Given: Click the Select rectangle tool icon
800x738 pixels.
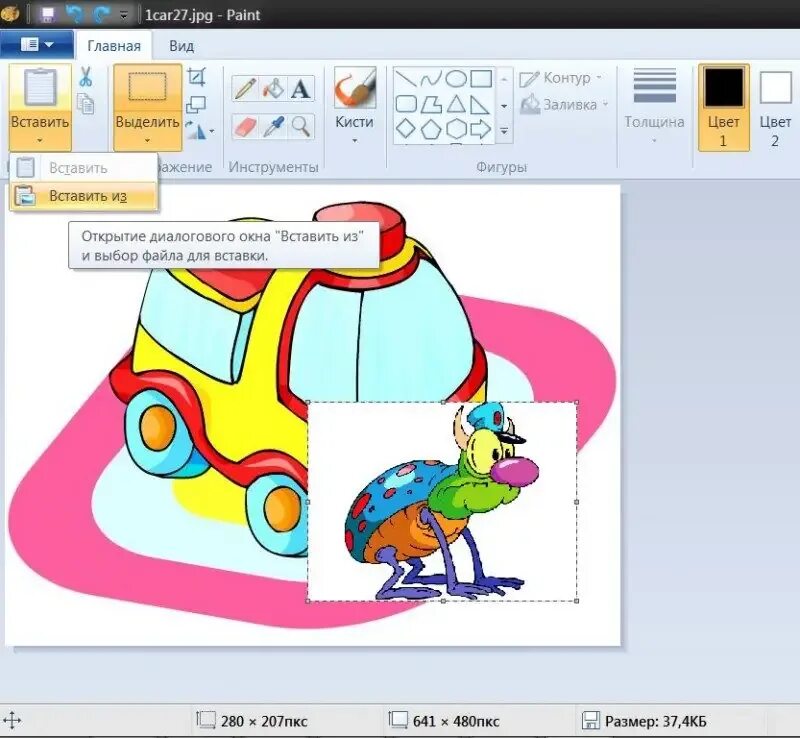Looking at the screenshot, I should (147, 87).
